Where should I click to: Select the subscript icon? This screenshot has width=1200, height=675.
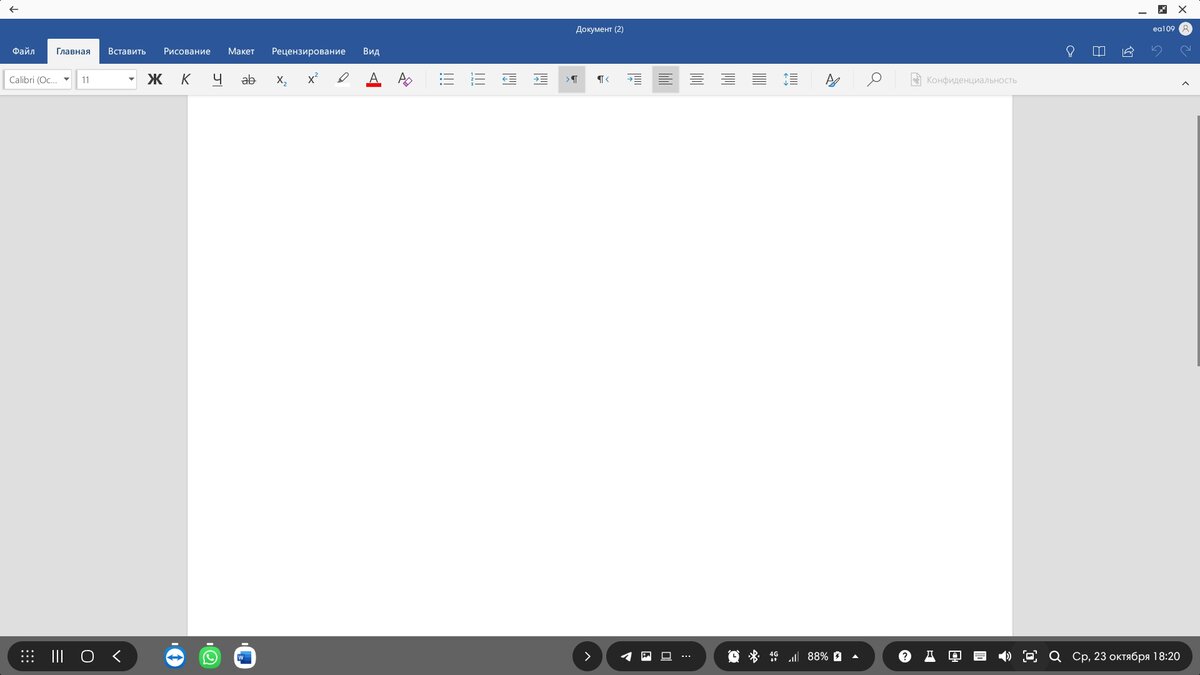coord(280,79)
